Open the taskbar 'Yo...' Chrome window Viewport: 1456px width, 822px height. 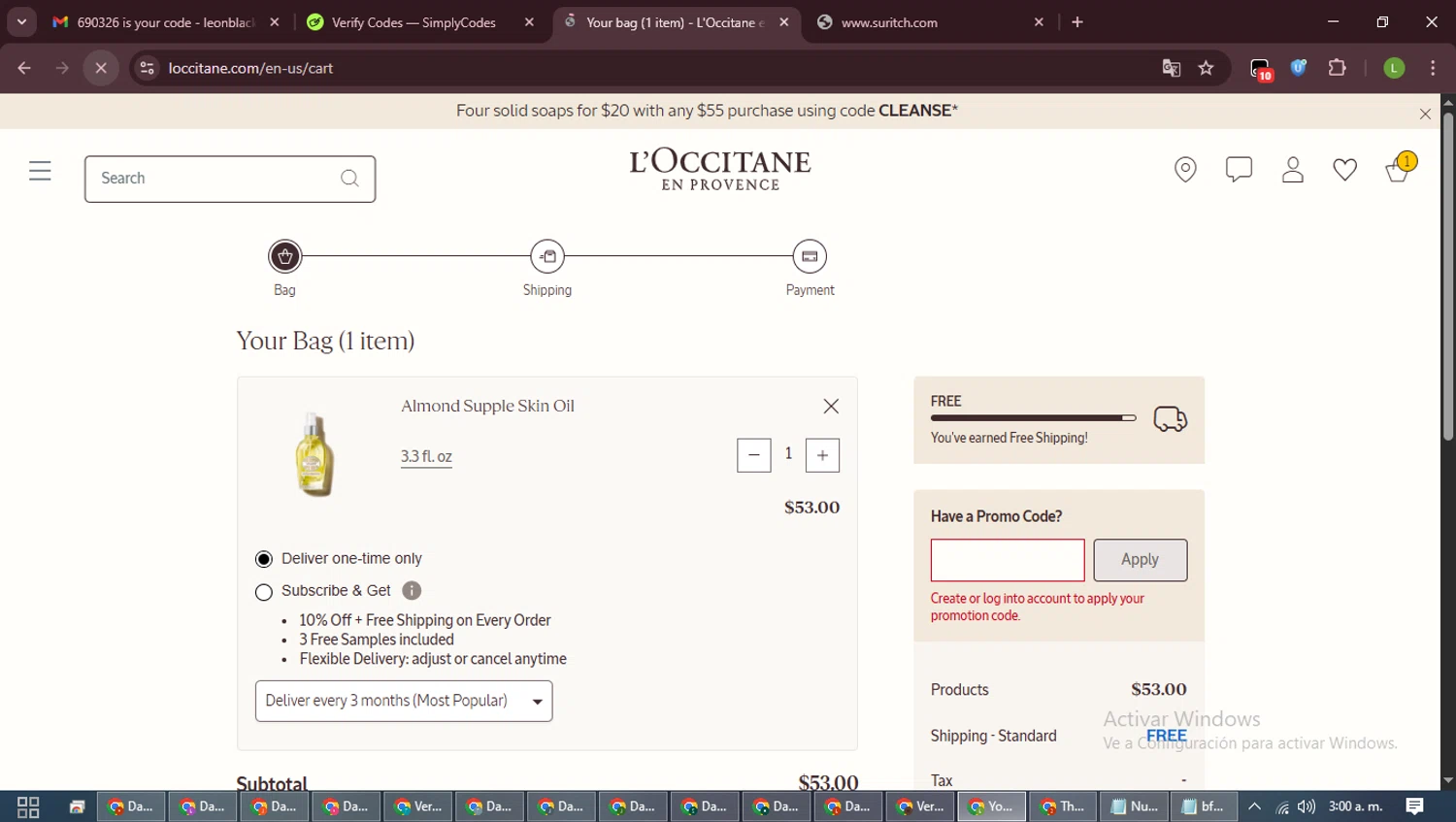pyautogui.click(x=992, y=807)
